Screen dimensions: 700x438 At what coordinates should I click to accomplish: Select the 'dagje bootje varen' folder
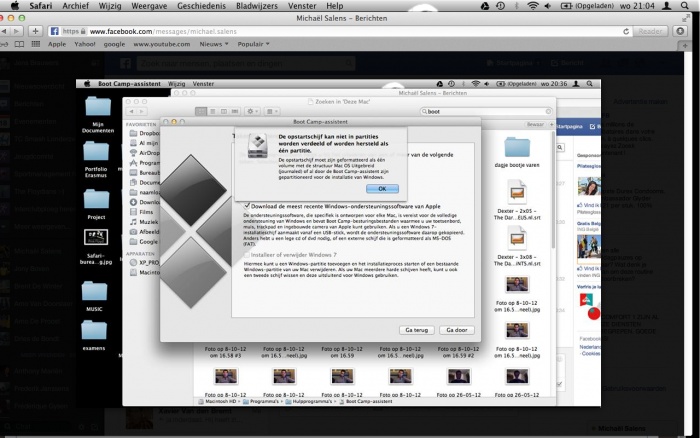point(517,152)
